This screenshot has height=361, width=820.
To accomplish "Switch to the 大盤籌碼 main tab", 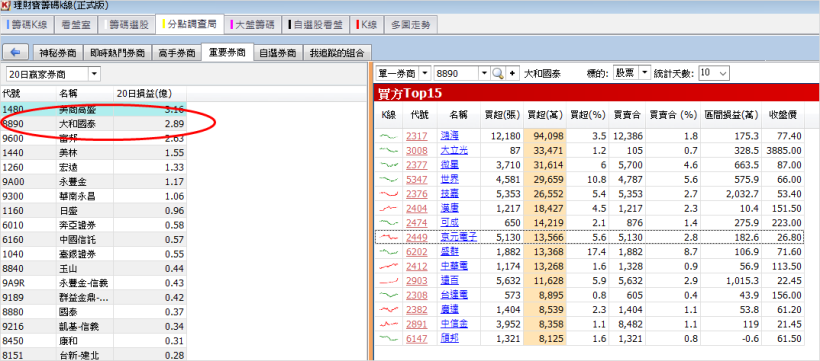I will (x=254, y=25).
